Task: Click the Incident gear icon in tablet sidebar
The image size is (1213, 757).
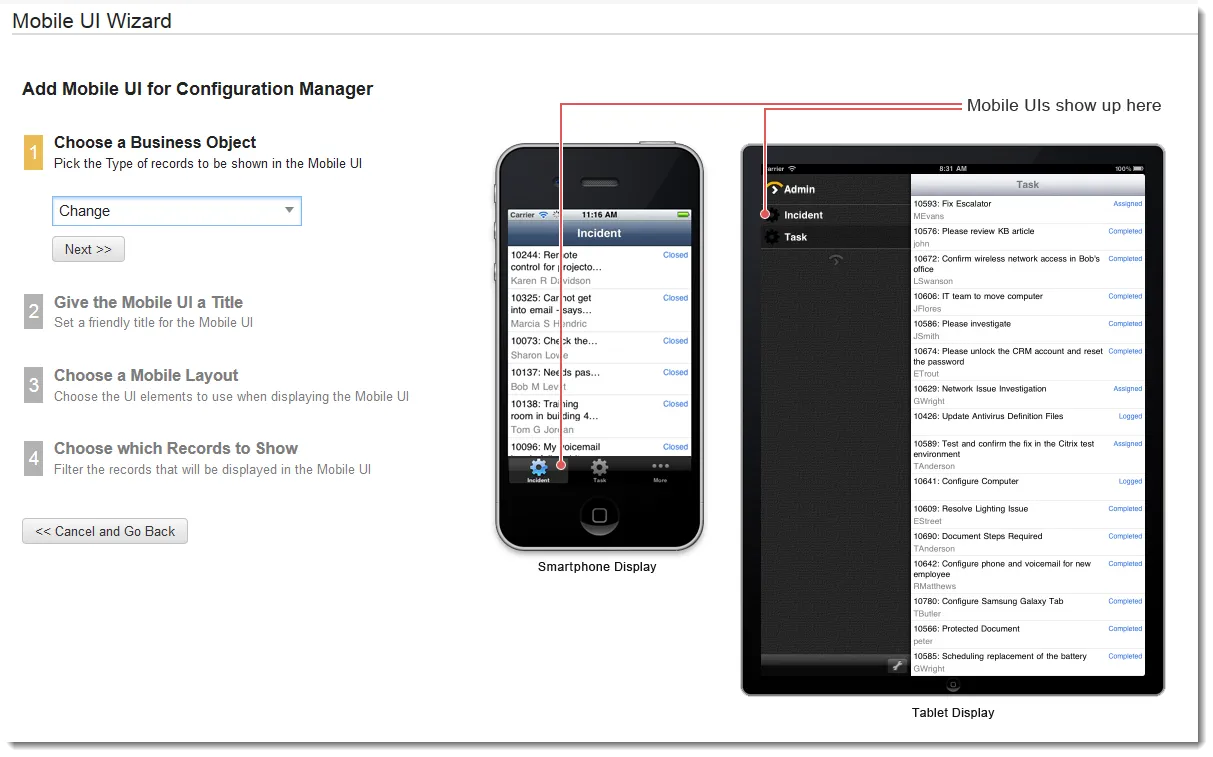Action: [771, 215]
